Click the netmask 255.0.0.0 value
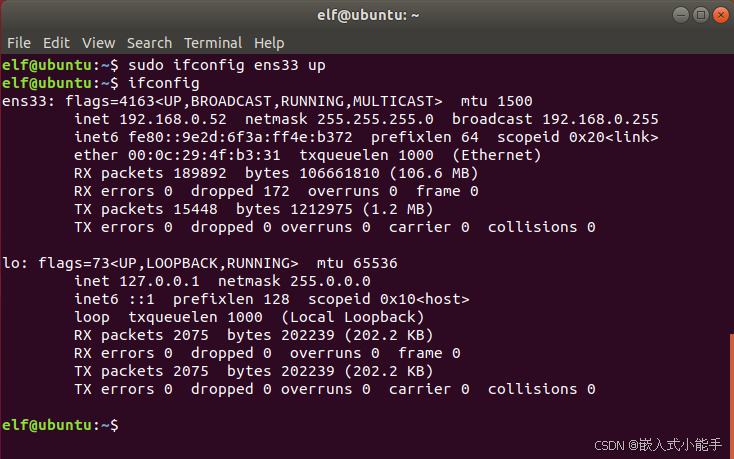This screenshot has width=734, height=459. point(330,281)
